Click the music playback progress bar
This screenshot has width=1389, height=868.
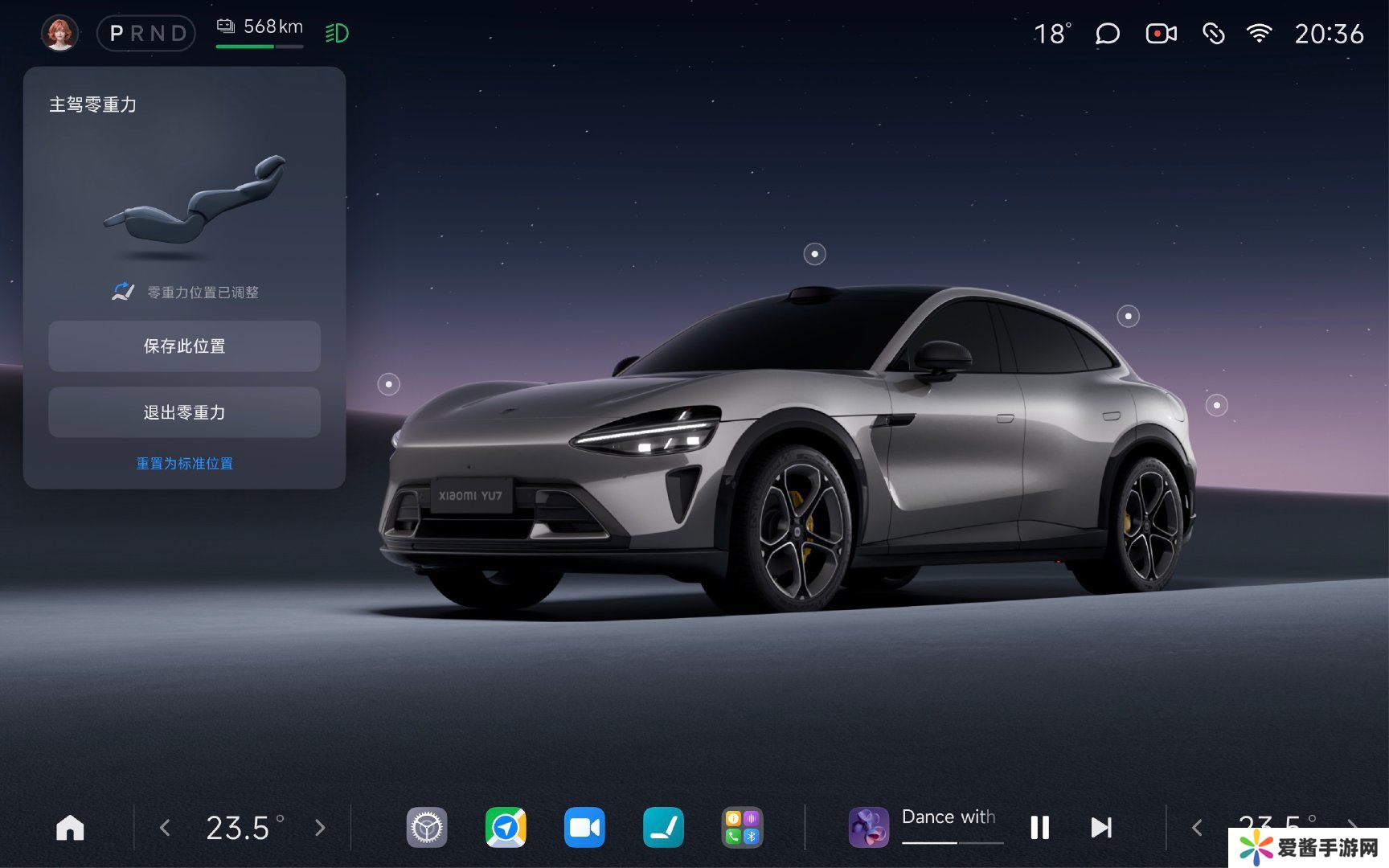click(953, 843)
